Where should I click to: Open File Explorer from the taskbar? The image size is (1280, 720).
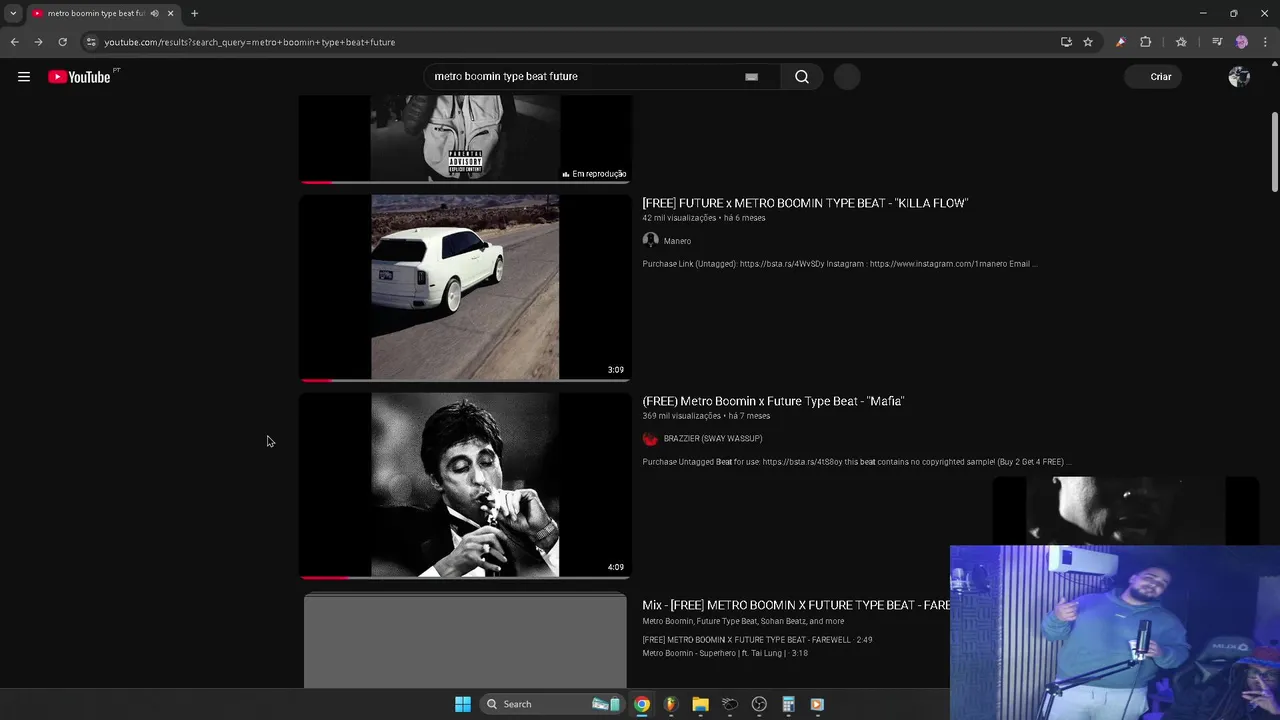click(700, 704)
